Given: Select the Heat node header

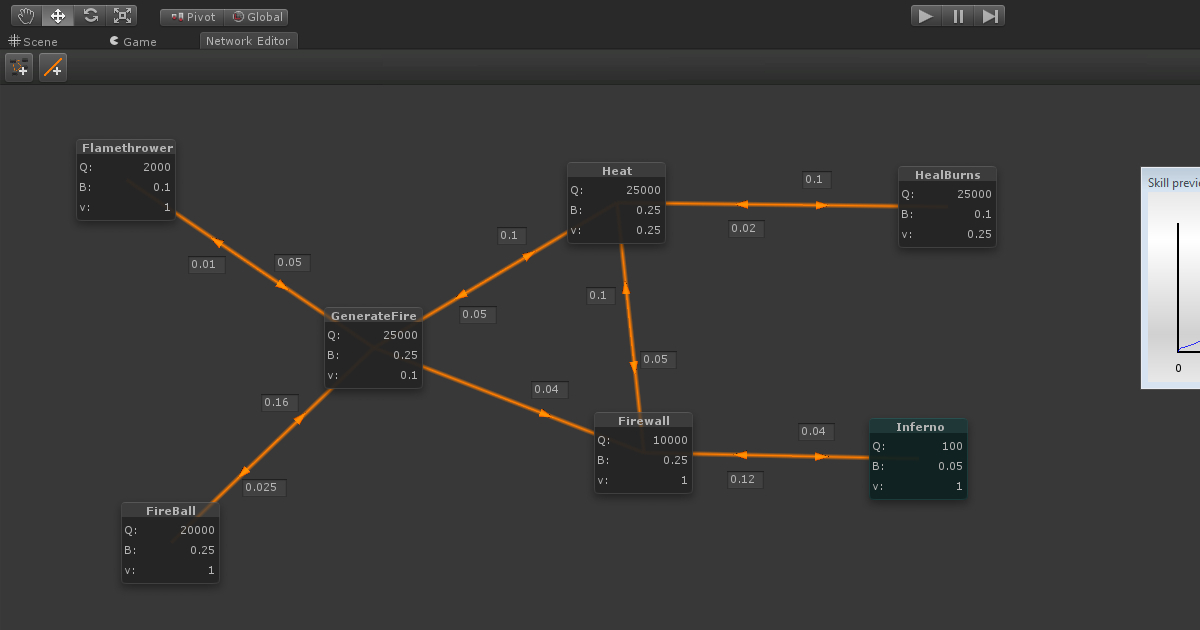Looking at the screenshot, I should (x=617, y=171).
